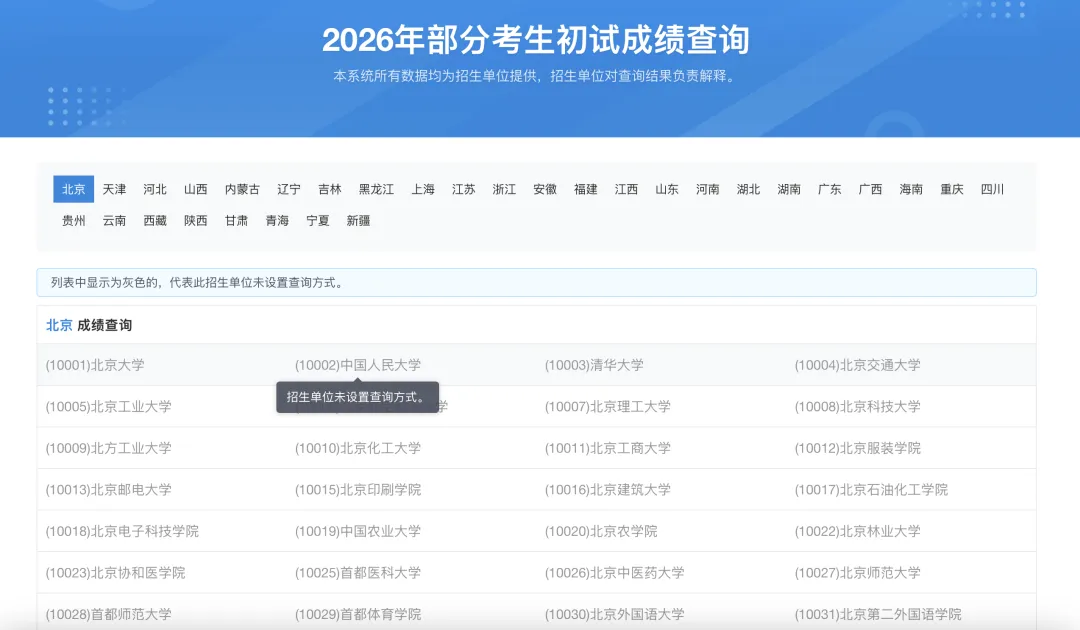This screenshot has height=630, width=1080.
Task: Click the 北京 成绩查询 section heading
Action: pos(89,325)
